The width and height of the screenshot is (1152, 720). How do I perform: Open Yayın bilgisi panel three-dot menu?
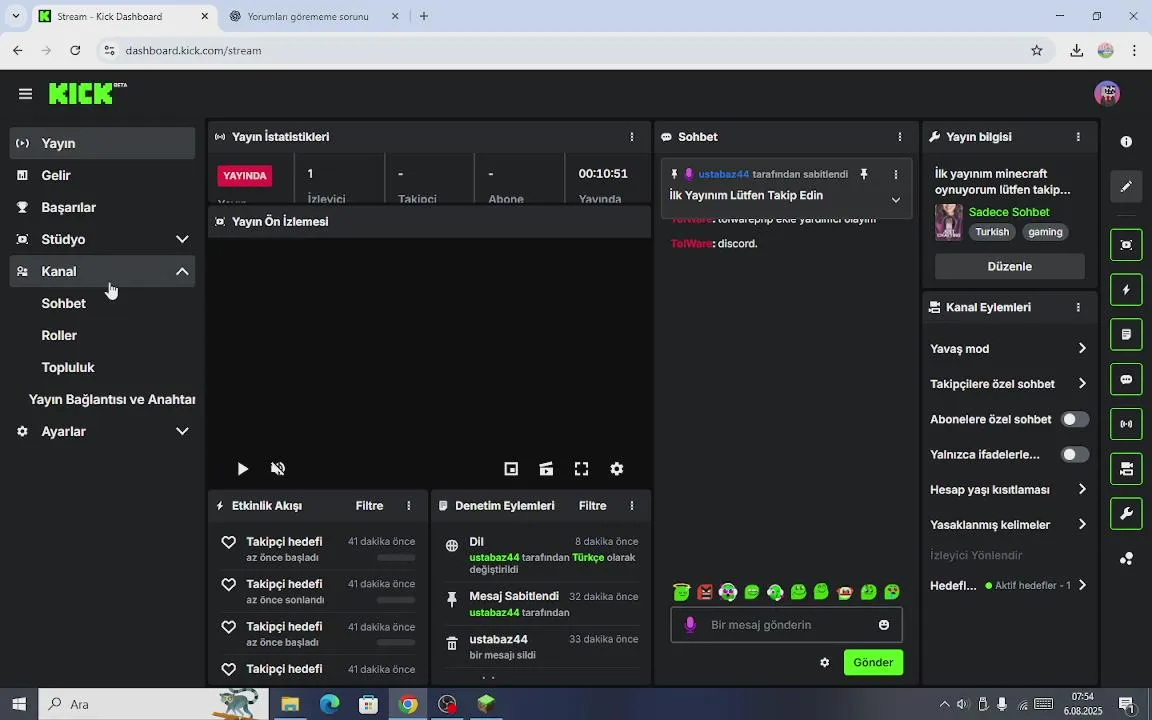coord(1078,137)
